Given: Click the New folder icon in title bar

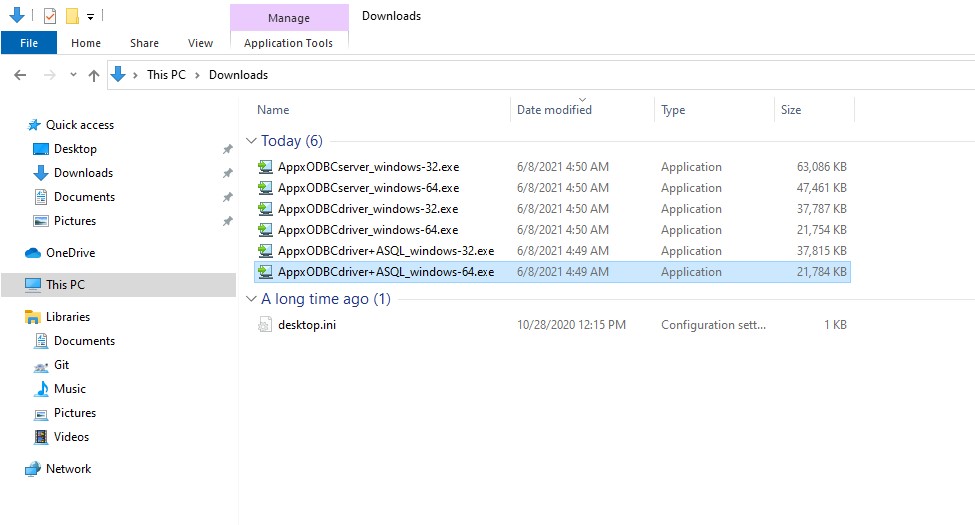Looking at the screenshot, I should 73,16.
